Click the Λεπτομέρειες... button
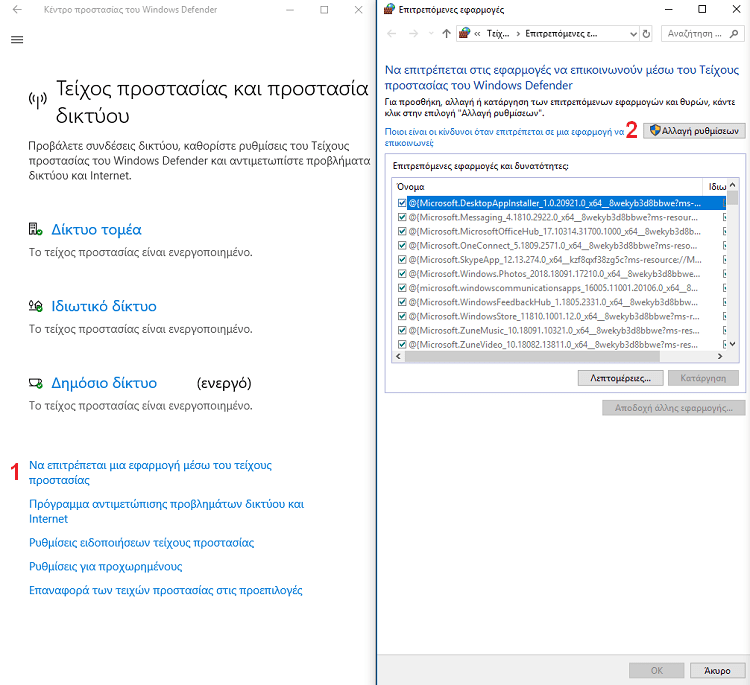 620,378
